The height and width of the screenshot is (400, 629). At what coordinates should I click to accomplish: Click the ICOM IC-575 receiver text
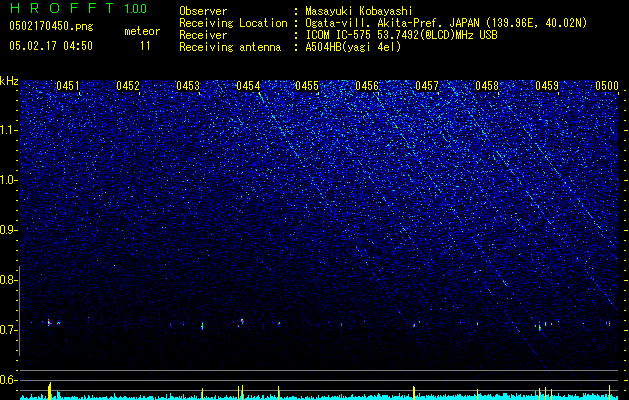pos(401,35)
